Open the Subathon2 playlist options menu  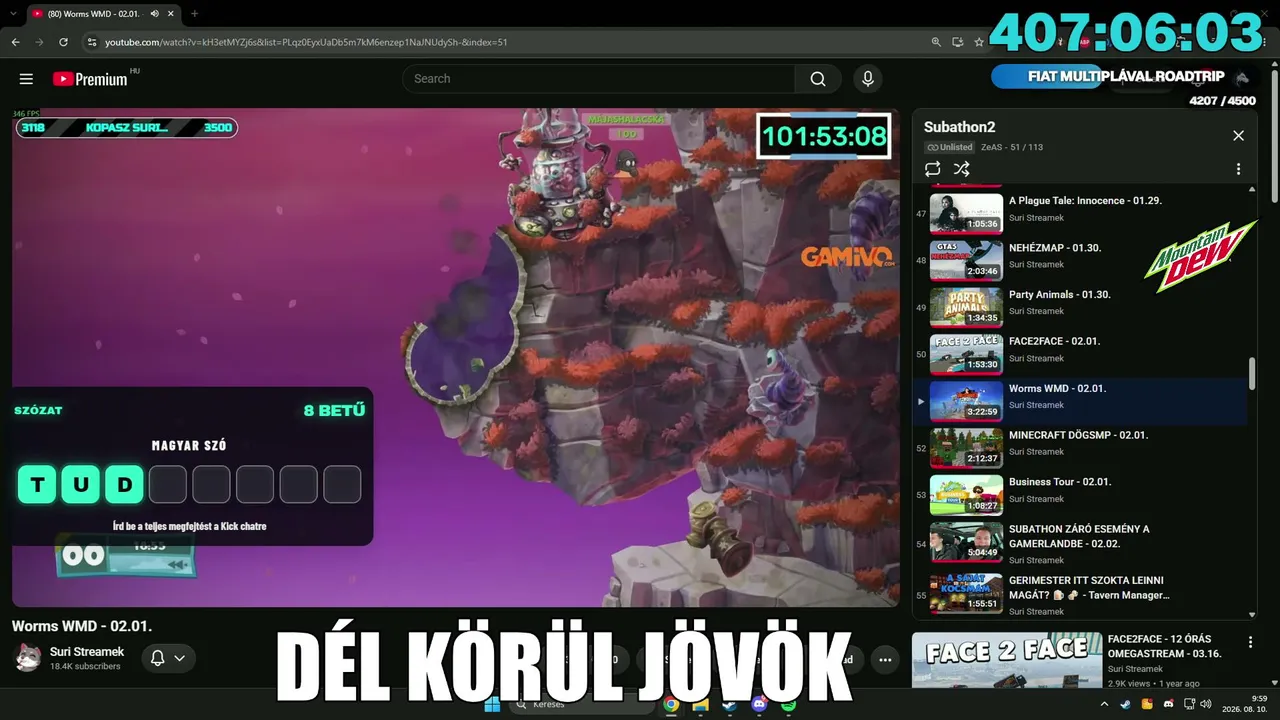point(1238,169)
